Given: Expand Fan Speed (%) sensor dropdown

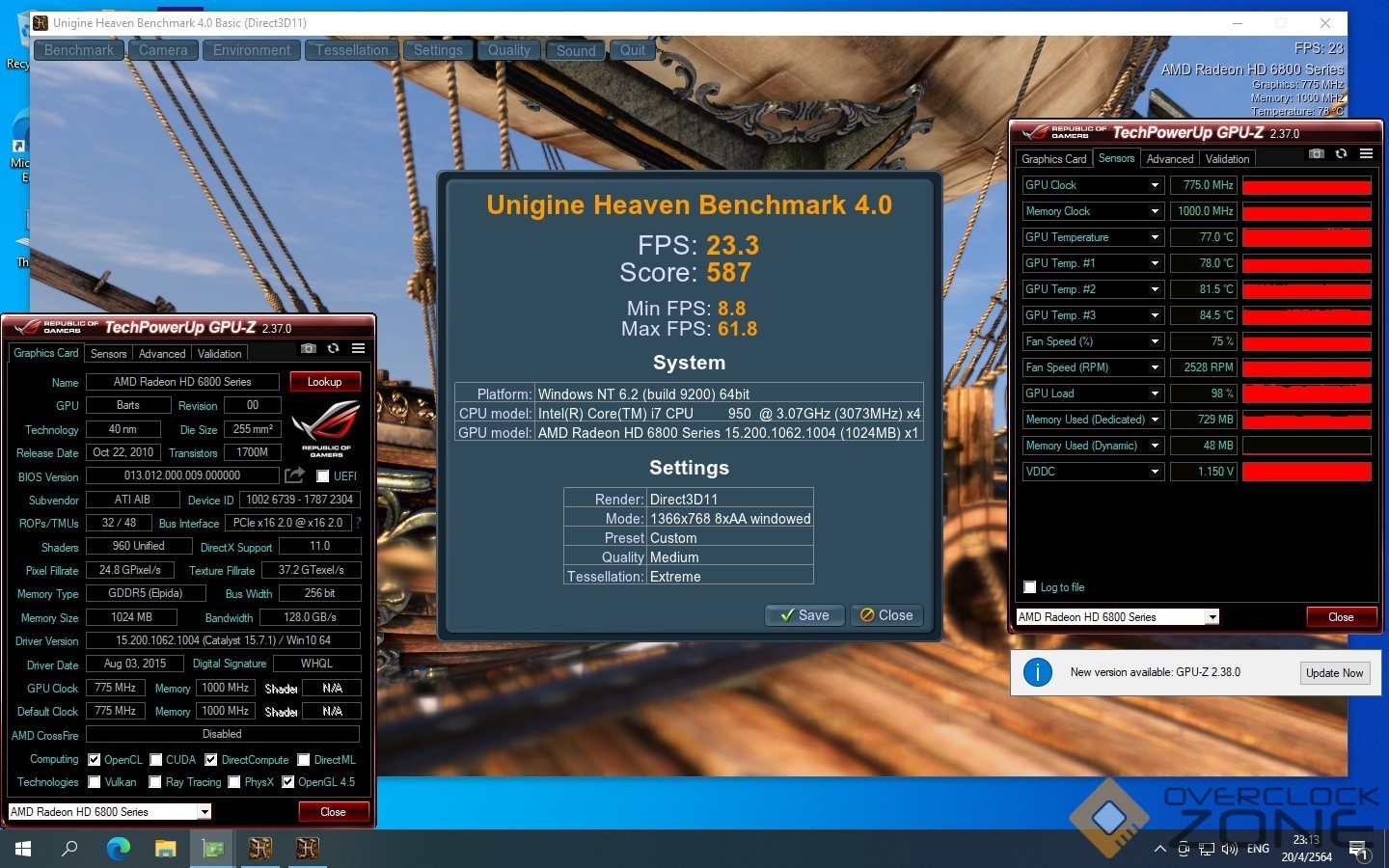Looking at the screenshot, I should [1155, 341].
